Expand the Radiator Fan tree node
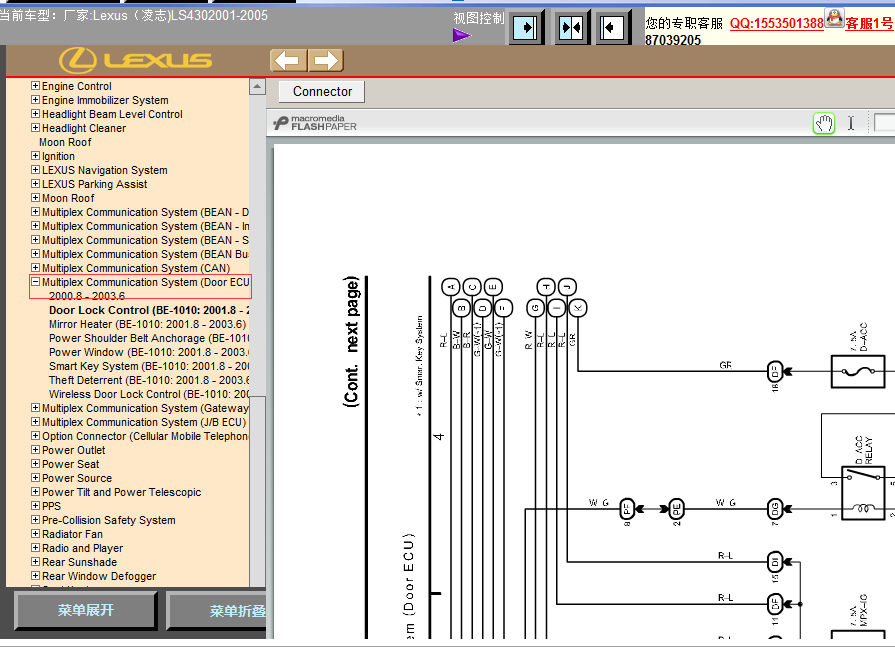This screenshot has height=647, width=895. click(35, 534)
